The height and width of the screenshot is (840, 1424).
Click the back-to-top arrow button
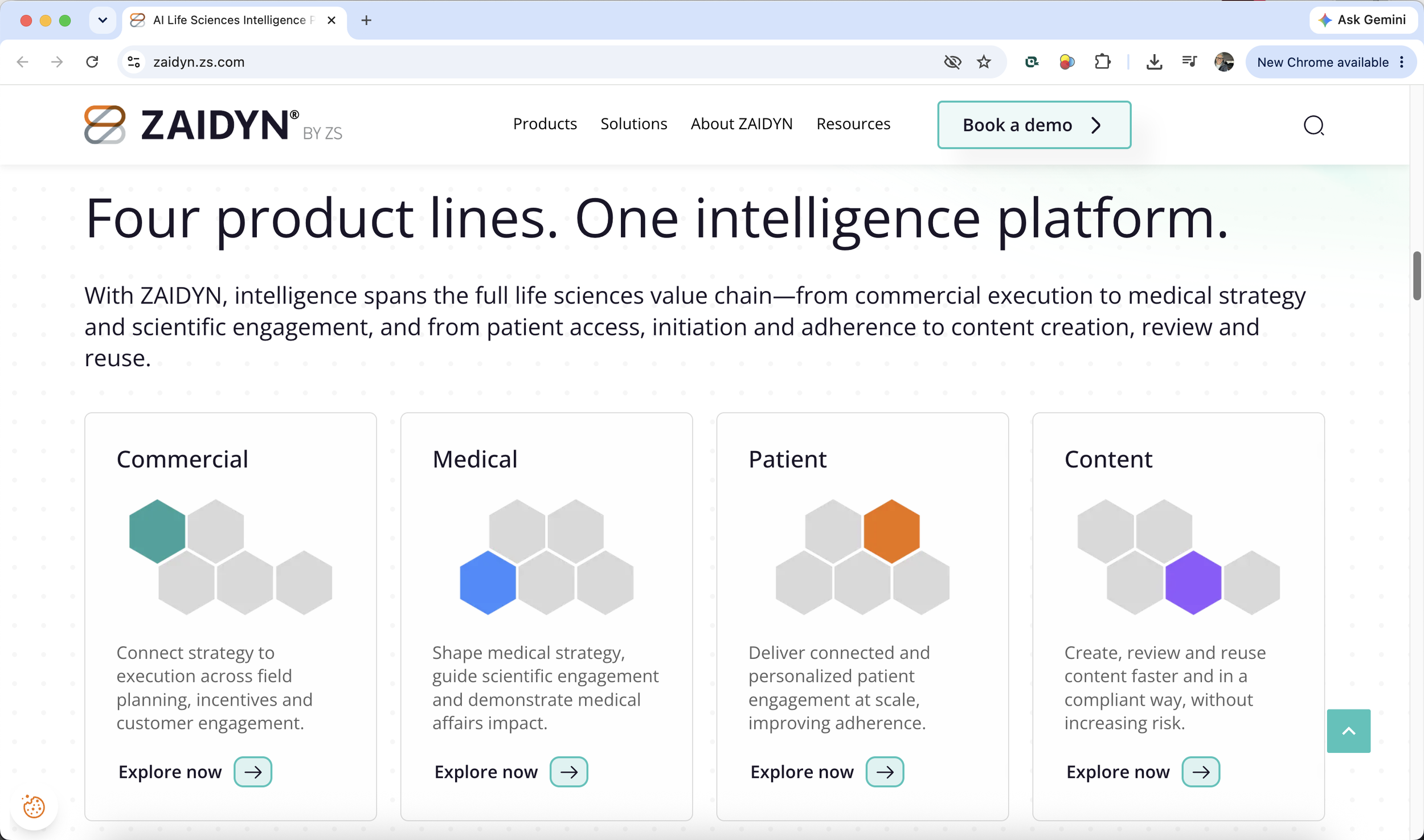click(1348, 731)
